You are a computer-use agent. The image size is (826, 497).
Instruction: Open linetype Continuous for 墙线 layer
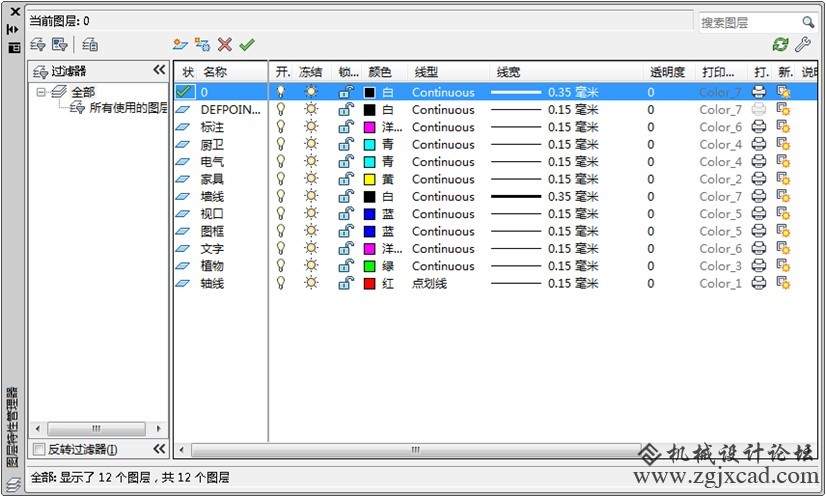[x=443, y=197]
